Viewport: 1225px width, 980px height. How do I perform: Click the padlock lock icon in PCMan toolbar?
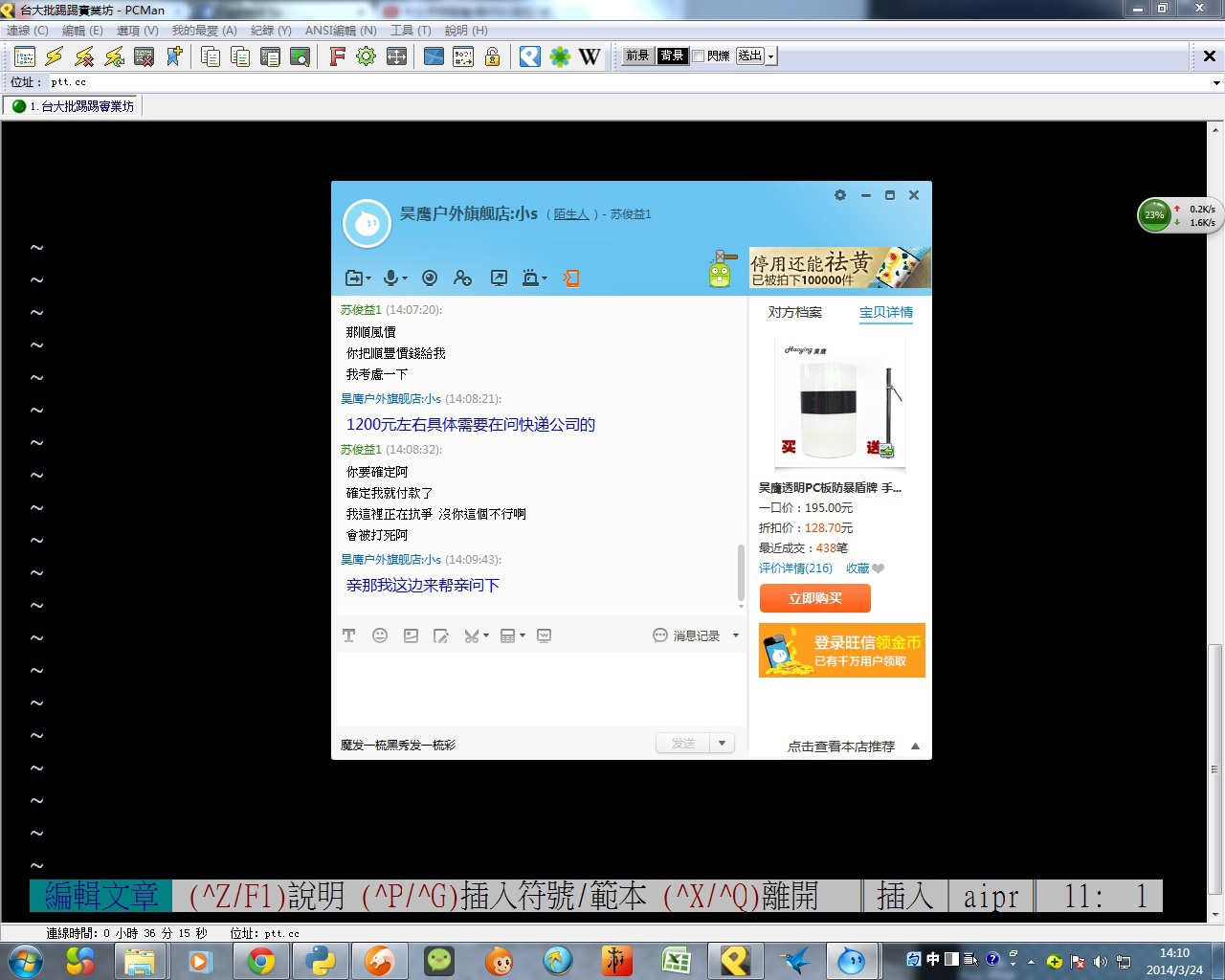coord(493,56)
